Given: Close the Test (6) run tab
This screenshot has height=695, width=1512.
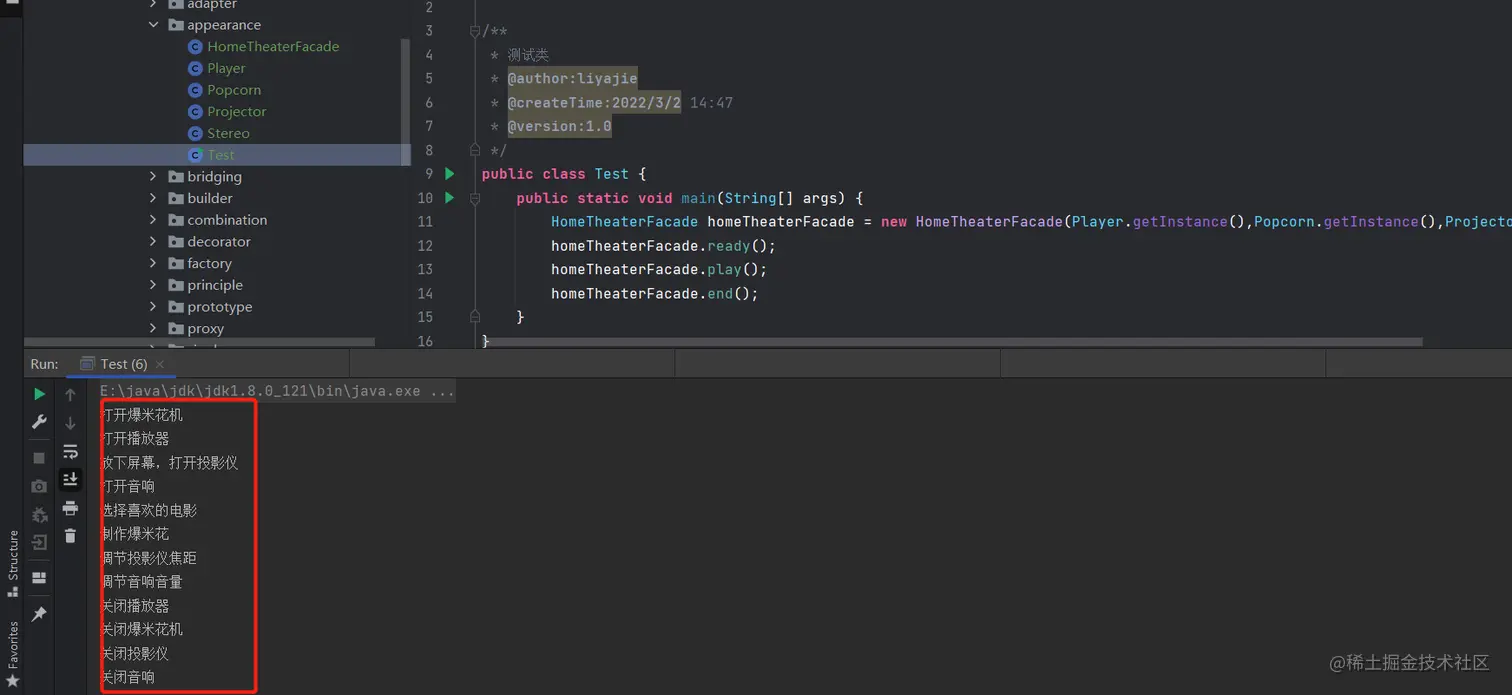Looking at the screenshot, I should (x=160, y=364).
